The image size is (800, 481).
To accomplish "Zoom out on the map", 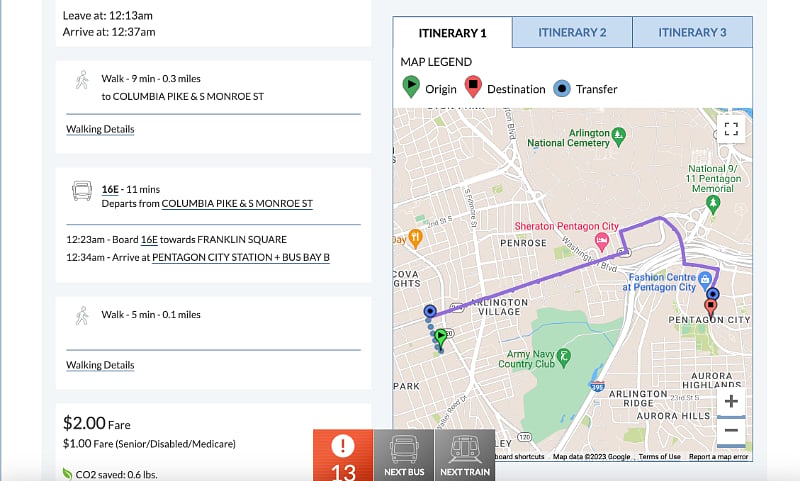I will click(731, 431).
